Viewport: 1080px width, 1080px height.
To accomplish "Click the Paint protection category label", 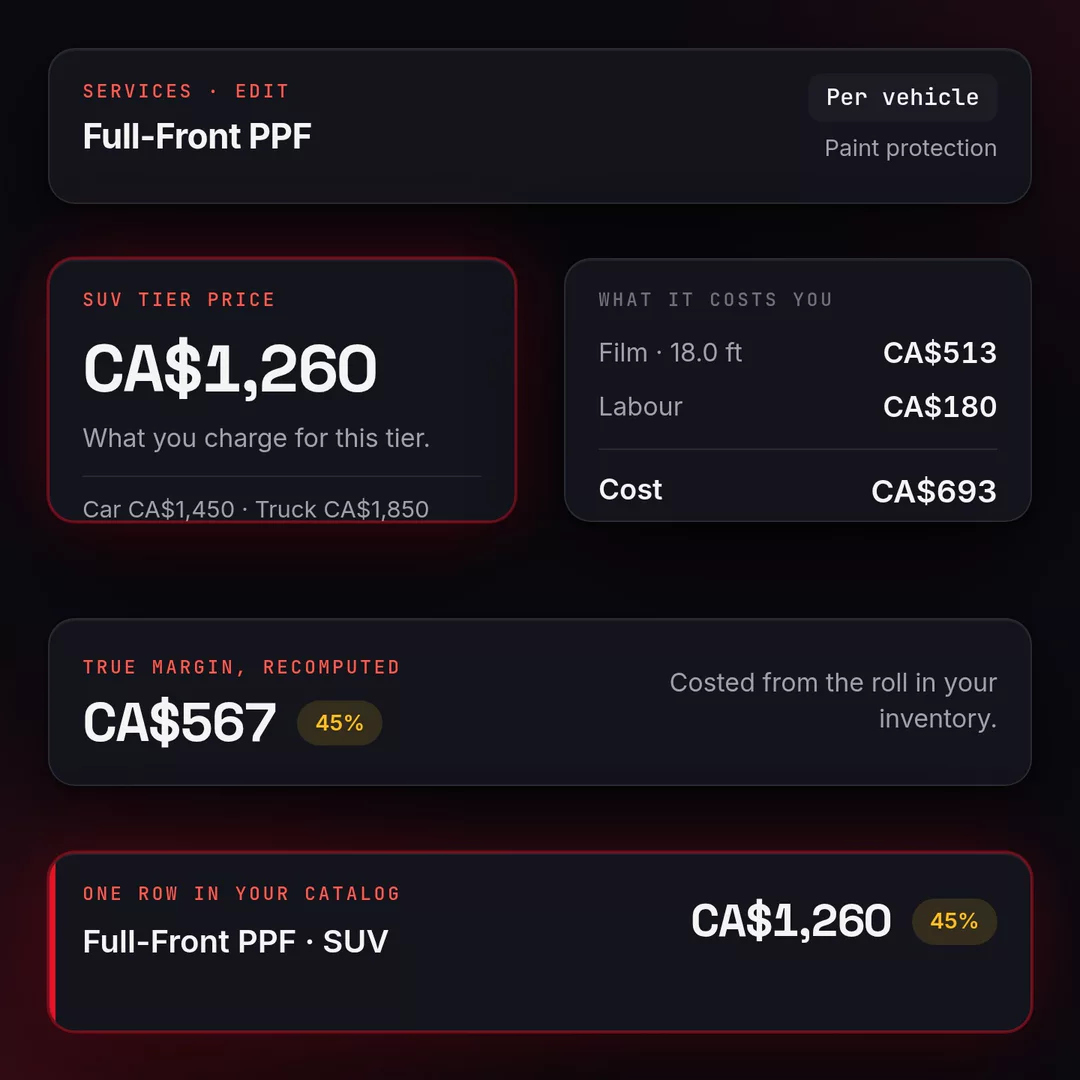I will pos(911,148).
